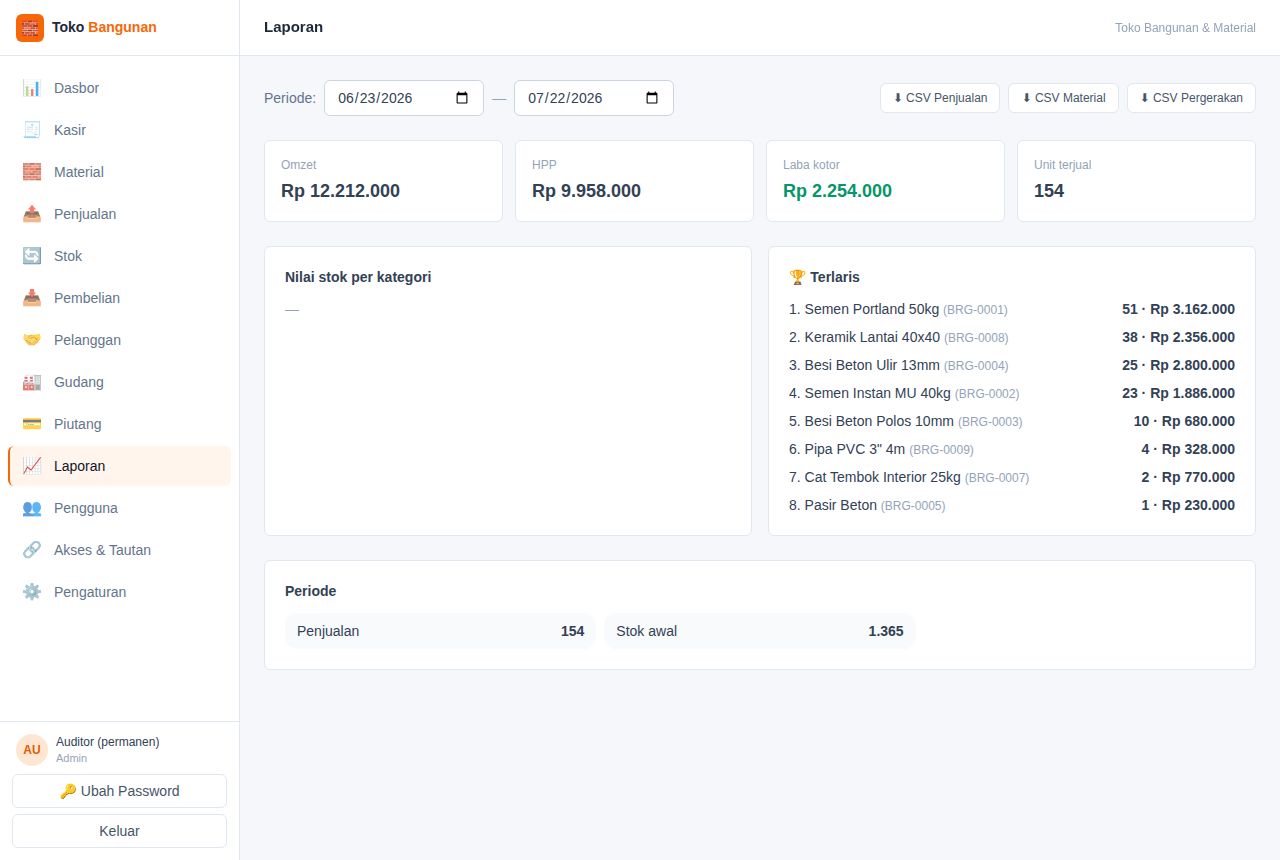
Task: Click the Toko Bangunan logo icon
Action: click(x=30, y=28)
